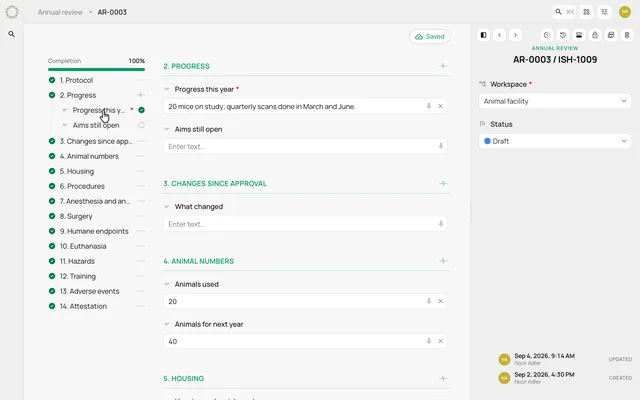640x400 pixels.
Task: Collapse the Progress this year field arrow
Action: point(167,89)
